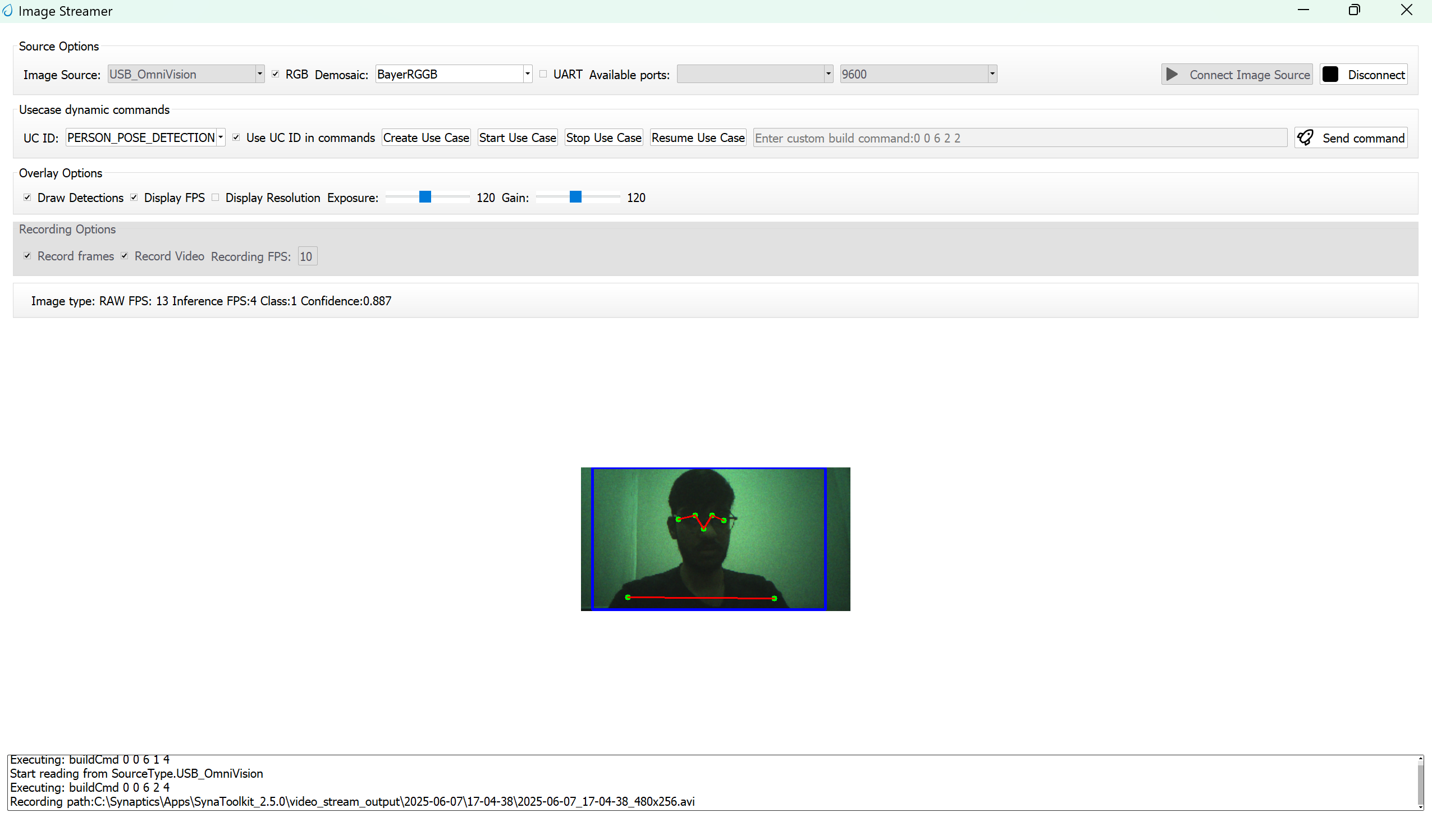The height and width of the screenshot is (840, 1432).
Task: Select the Recording FPS value field
Action: pos(307,255)
